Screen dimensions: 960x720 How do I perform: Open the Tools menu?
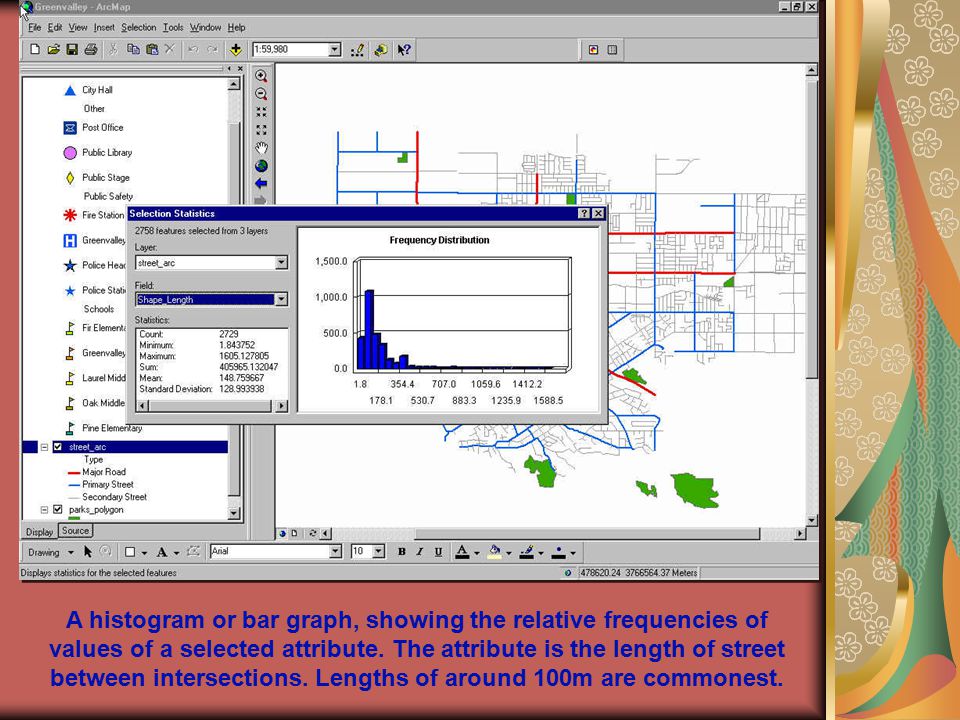pos(173,28)
